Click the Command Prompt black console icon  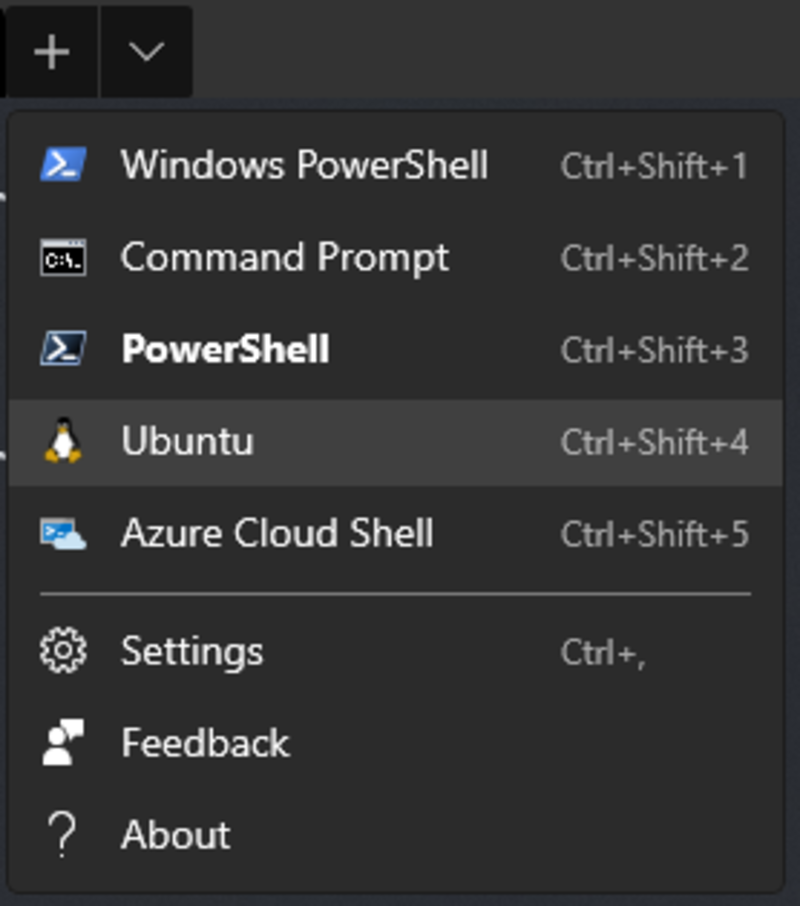pyautogui.click(x=63, y=258)
